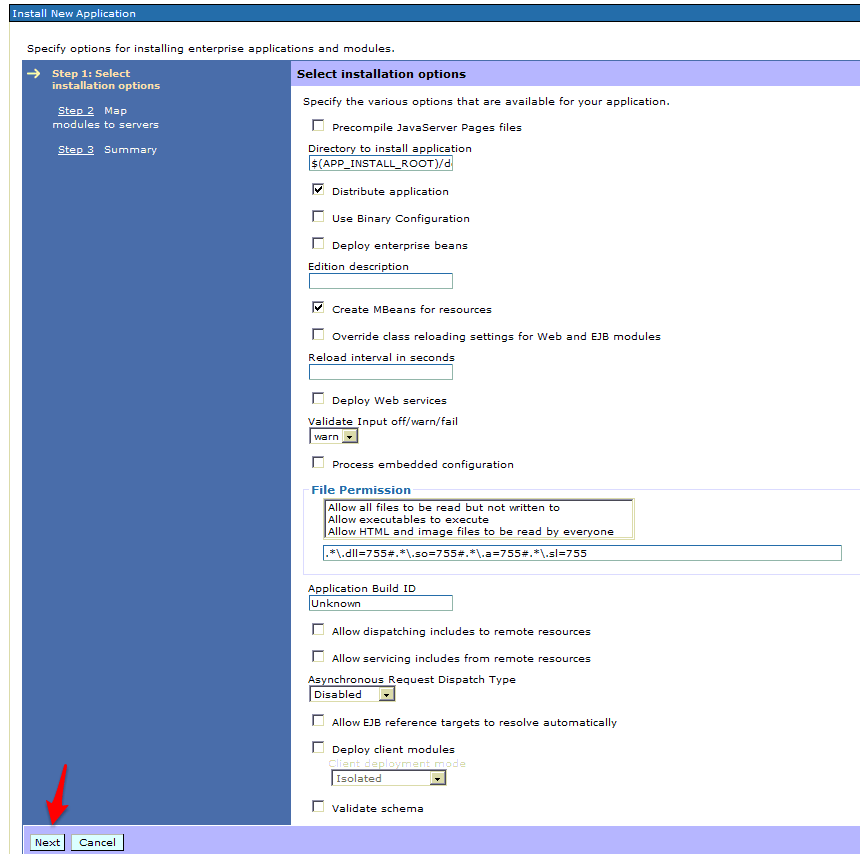
Task: Tick Deploy client modules checkbox
Action: click(318, 748)
